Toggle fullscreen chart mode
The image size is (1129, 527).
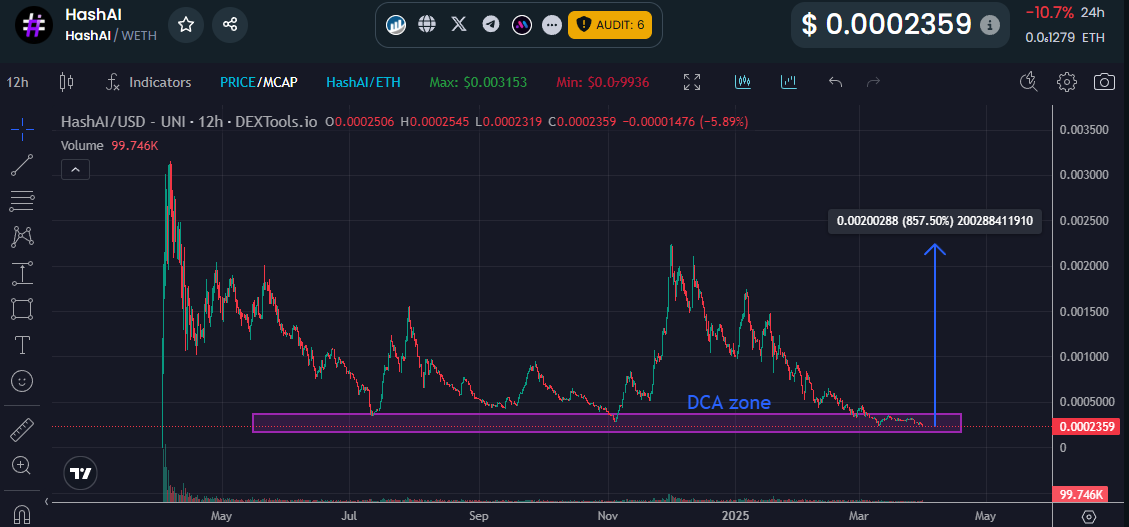tap(692, 82)
